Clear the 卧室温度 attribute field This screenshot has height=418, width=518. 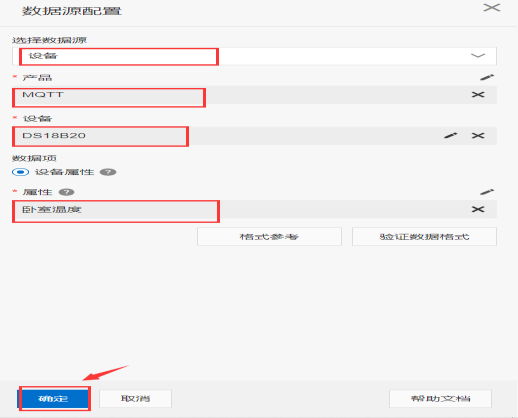478,209
